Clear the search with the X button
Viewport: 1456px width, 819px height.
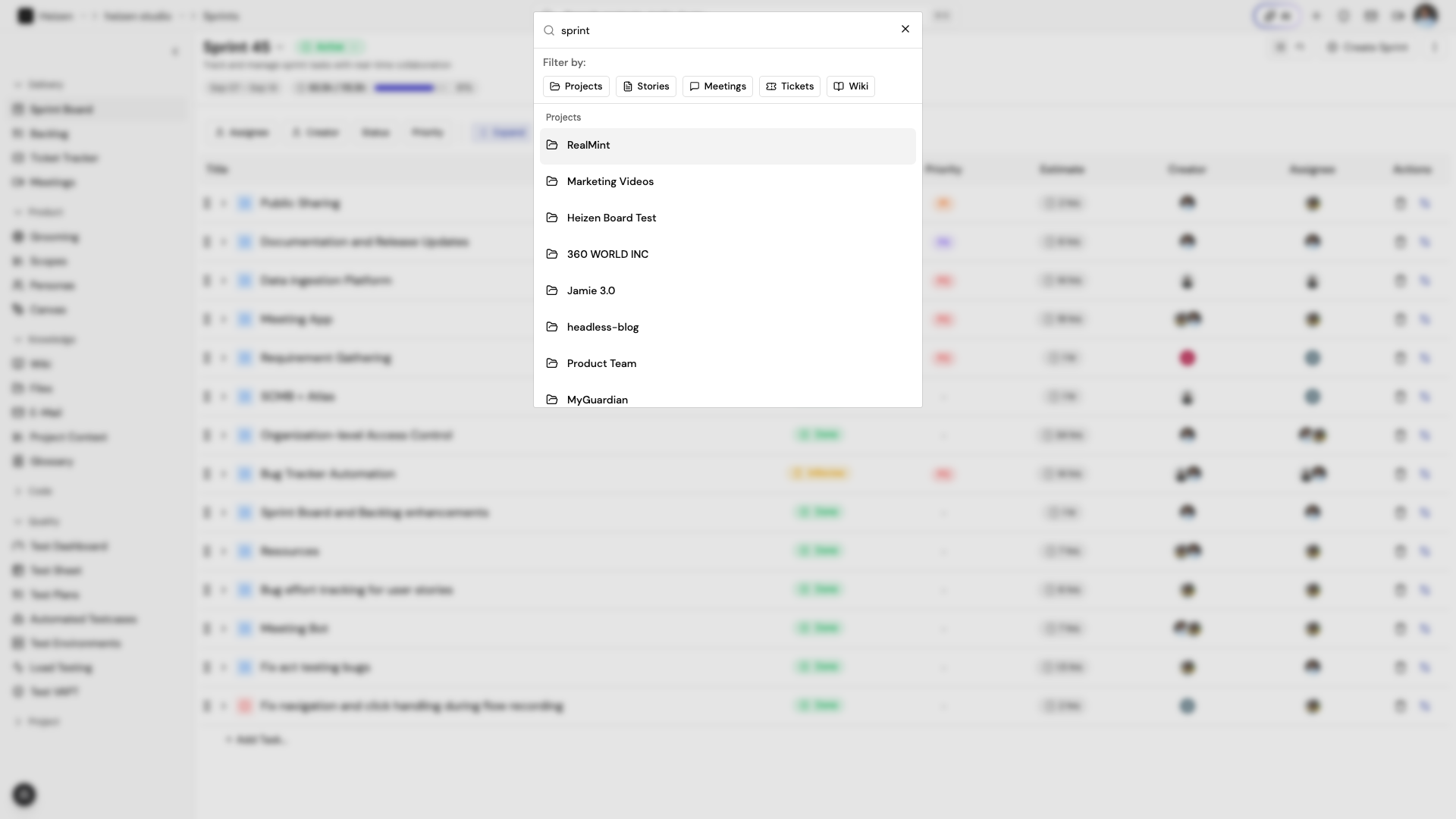(x=905, y=29)
